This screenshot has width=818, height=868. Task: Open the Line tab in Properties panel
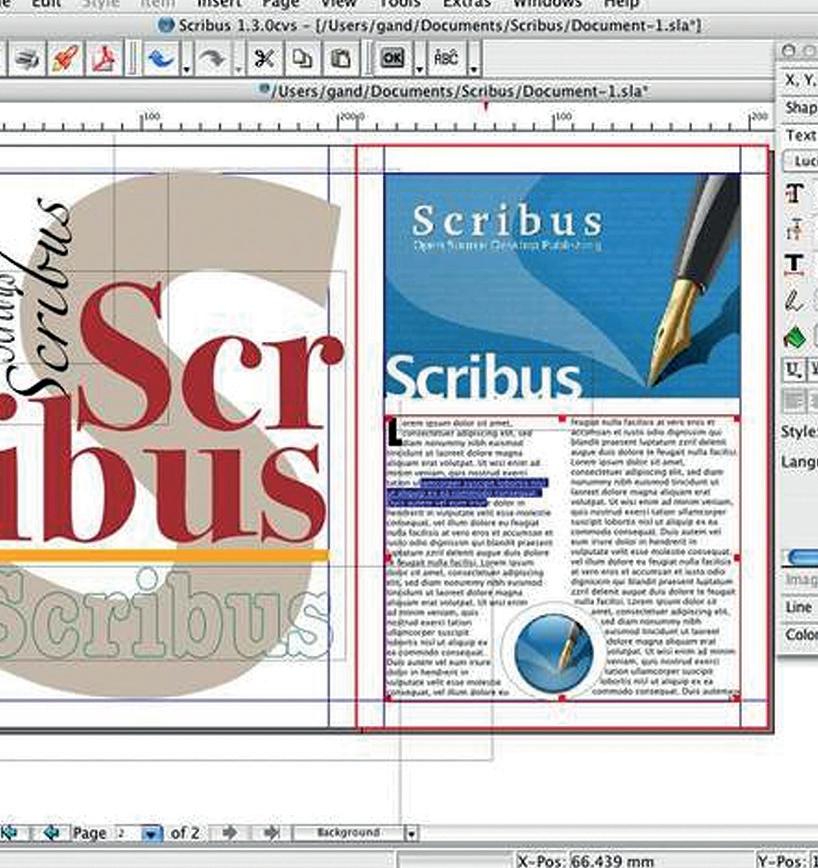[800, 607]
